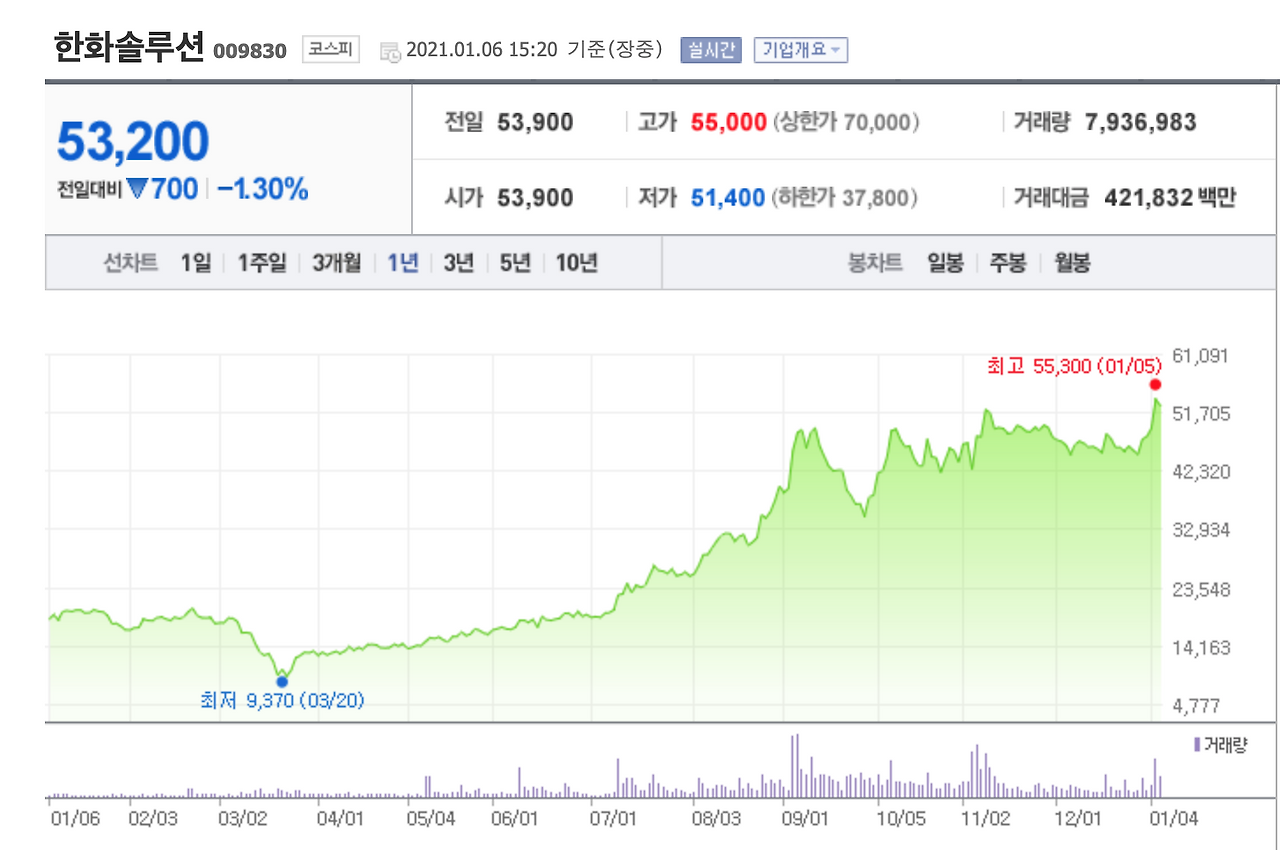The height and width of the screenshot is (850, 1280).
Task: Click the 05/04 date axis label
Action: click(432, 818)
